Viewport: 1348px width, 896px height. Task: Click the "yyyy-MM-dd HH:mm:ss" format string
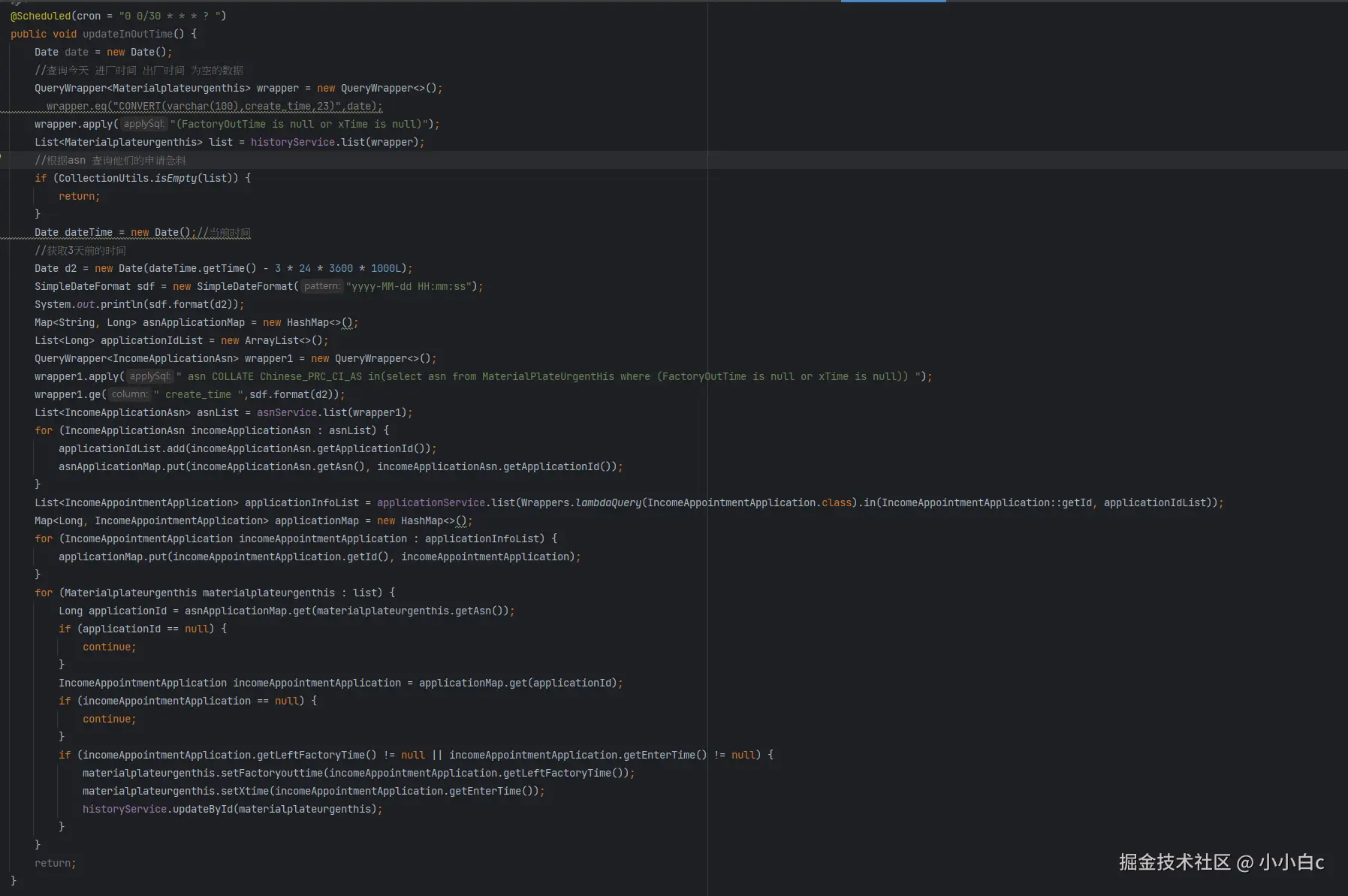(x=409, y=286)
